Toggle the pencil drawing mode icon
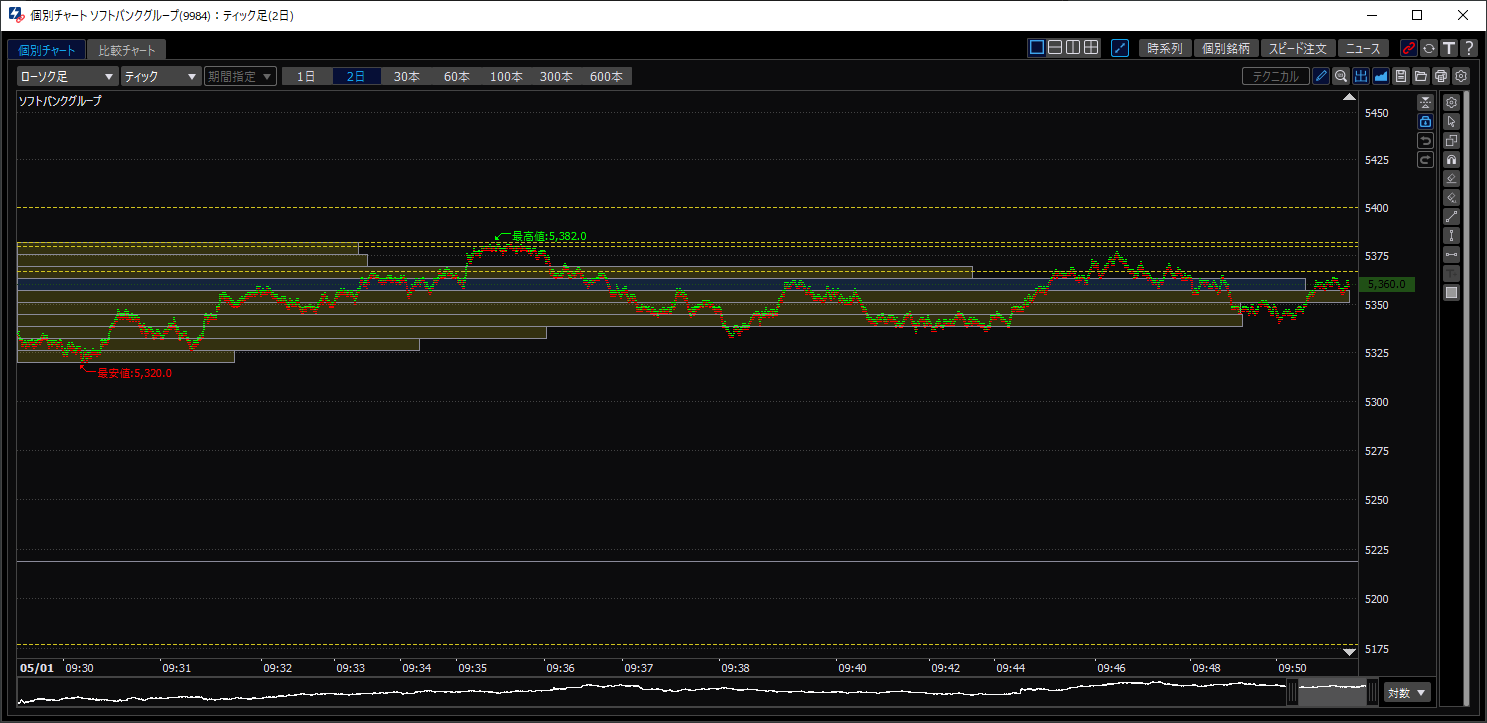 click(1321, 76)
